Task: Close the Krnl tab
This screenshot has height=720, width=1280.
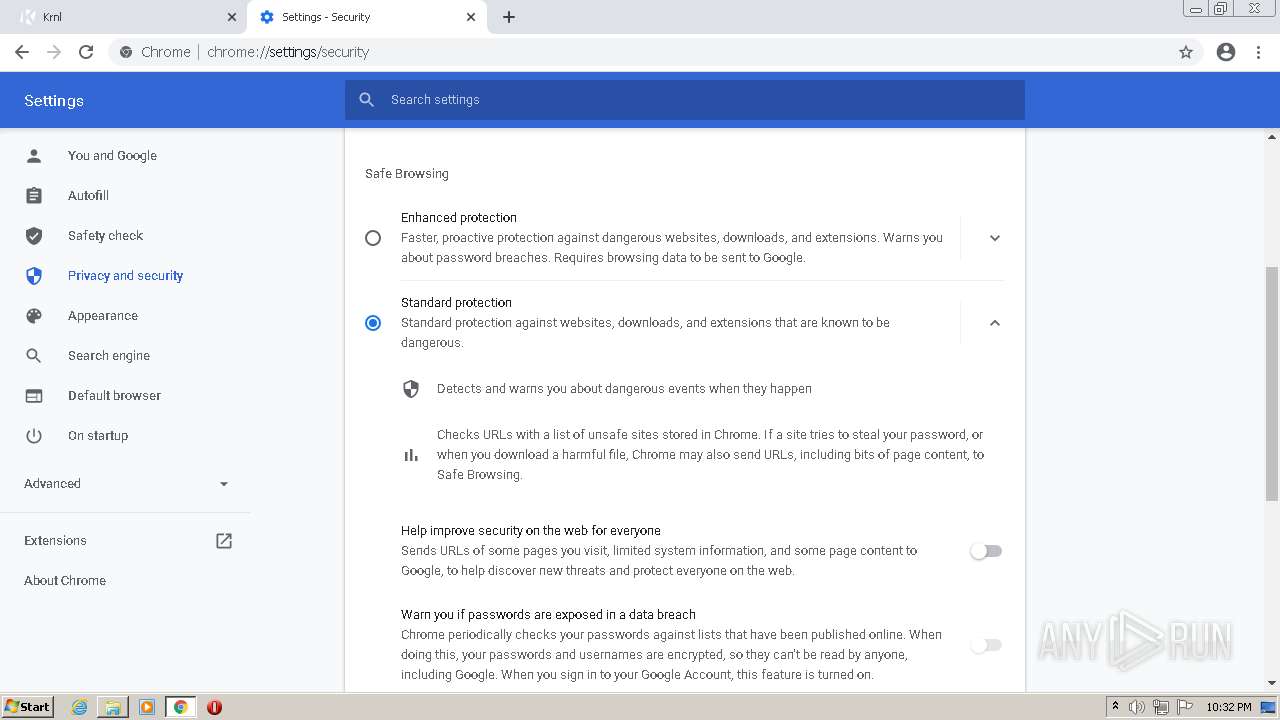Action: 232,17
